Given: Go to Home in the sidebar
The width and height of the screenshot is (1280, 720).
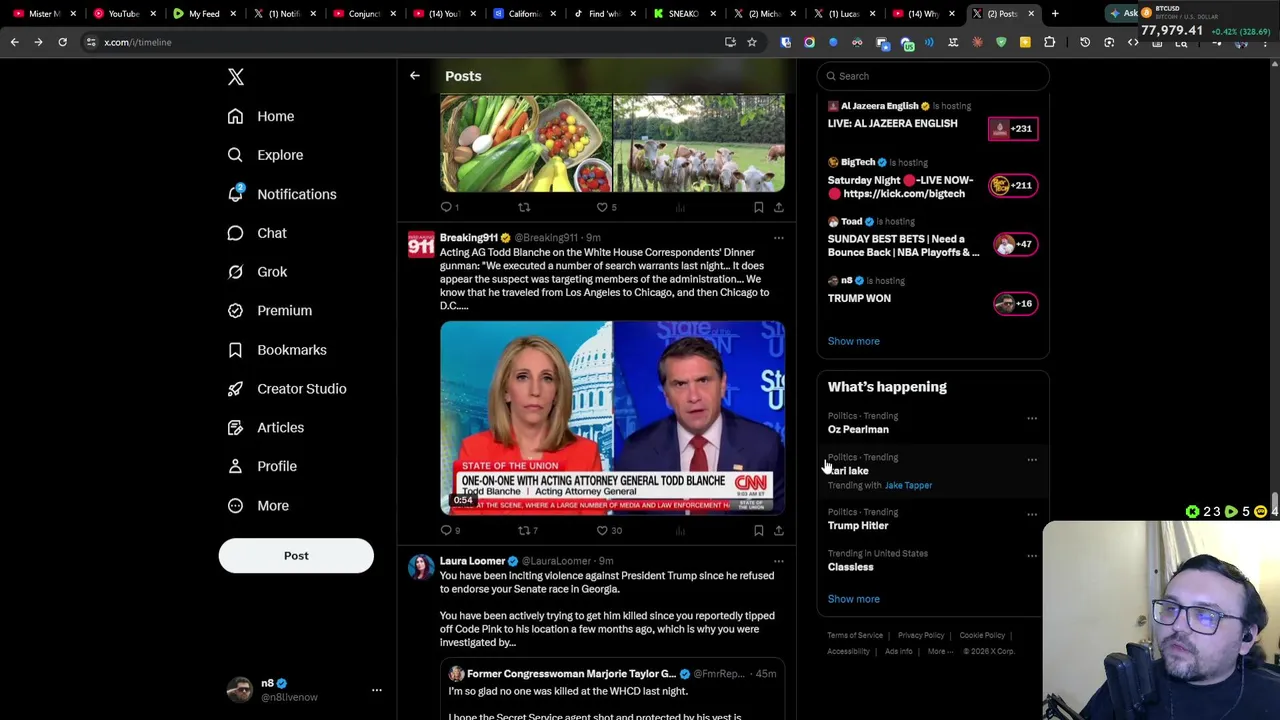Looking at the screenshot, I should coord(261,116).
